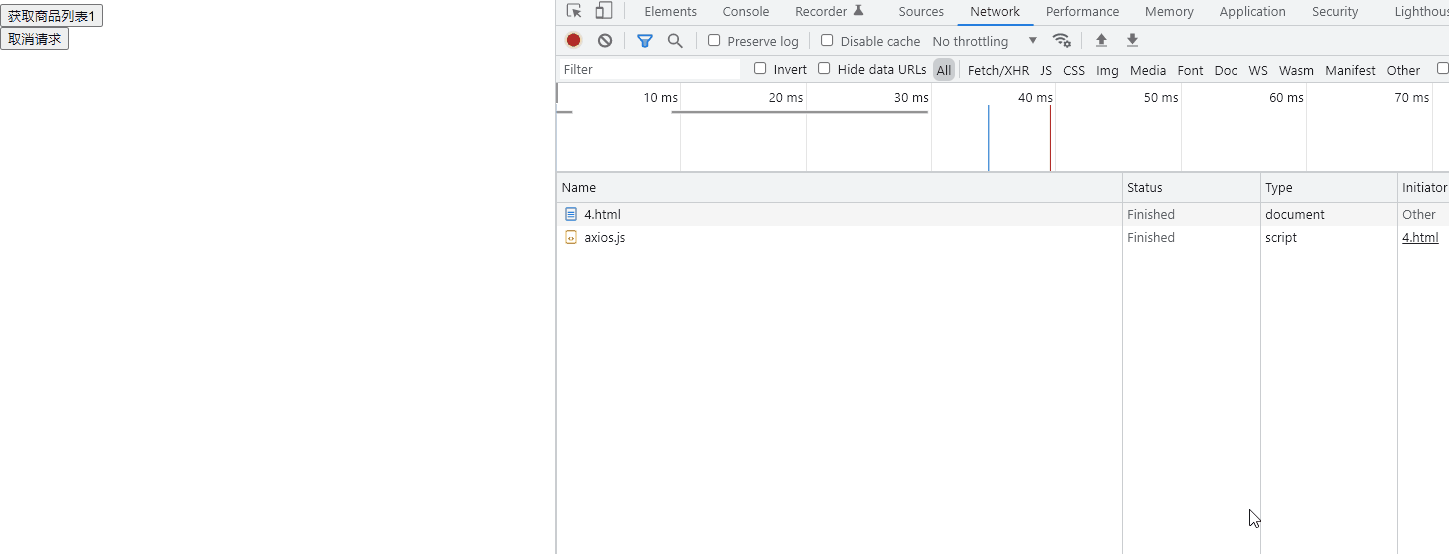
Task: Toggle the network filter funnel icon
Action: 645,40
